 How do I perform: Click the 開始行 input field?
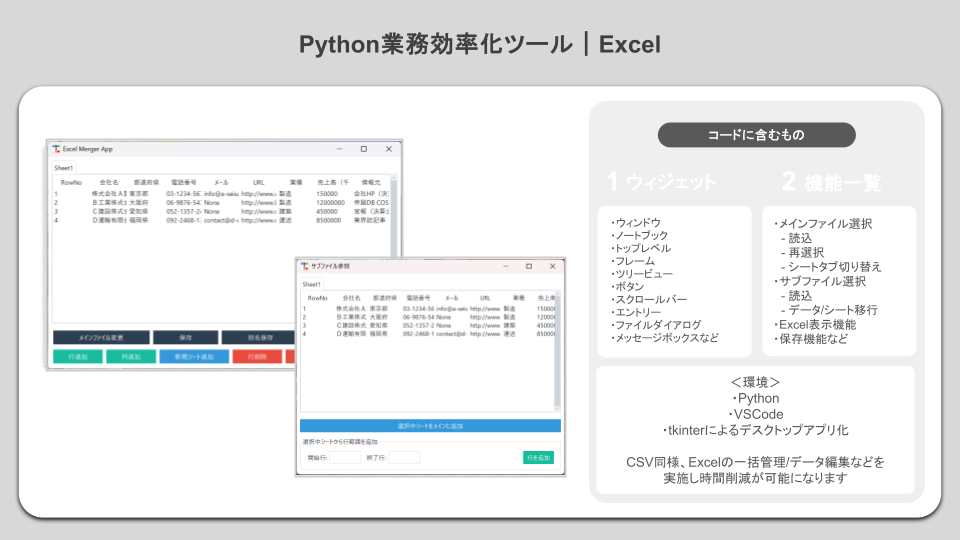coord(345,457)
